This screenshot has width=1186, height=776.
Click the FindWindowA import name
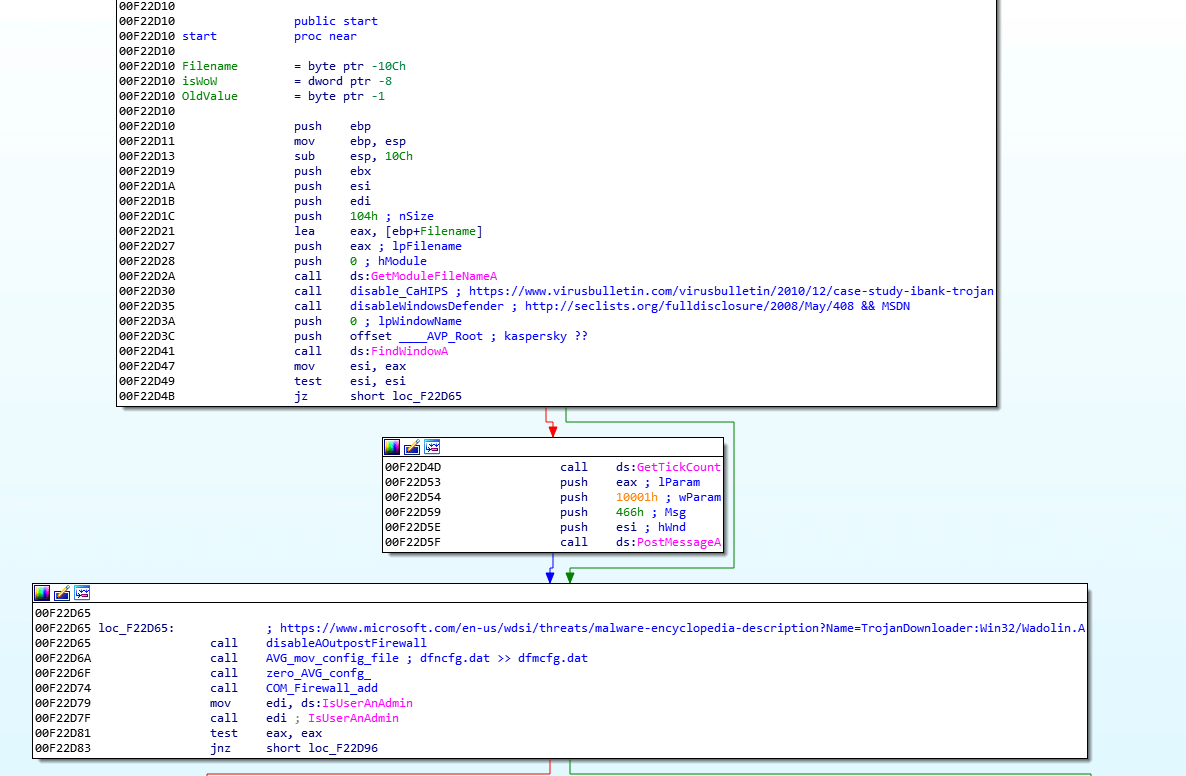[x=409, y=351]
